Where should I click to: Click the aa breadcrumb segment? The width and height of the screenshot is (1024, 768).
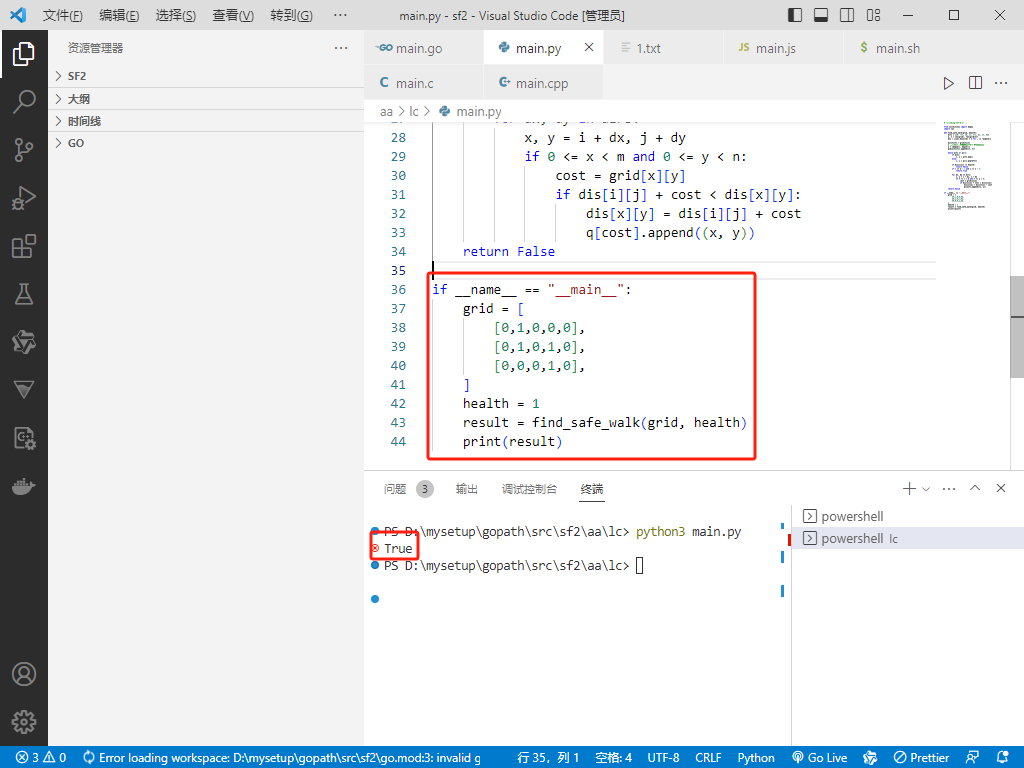pos(387,112)
